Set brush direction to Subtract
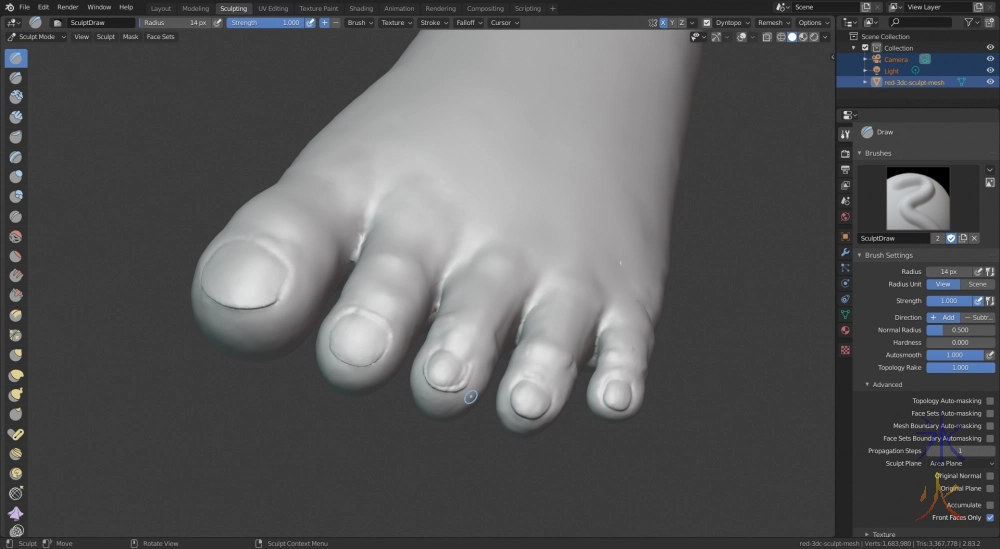 tap(978, 317)
